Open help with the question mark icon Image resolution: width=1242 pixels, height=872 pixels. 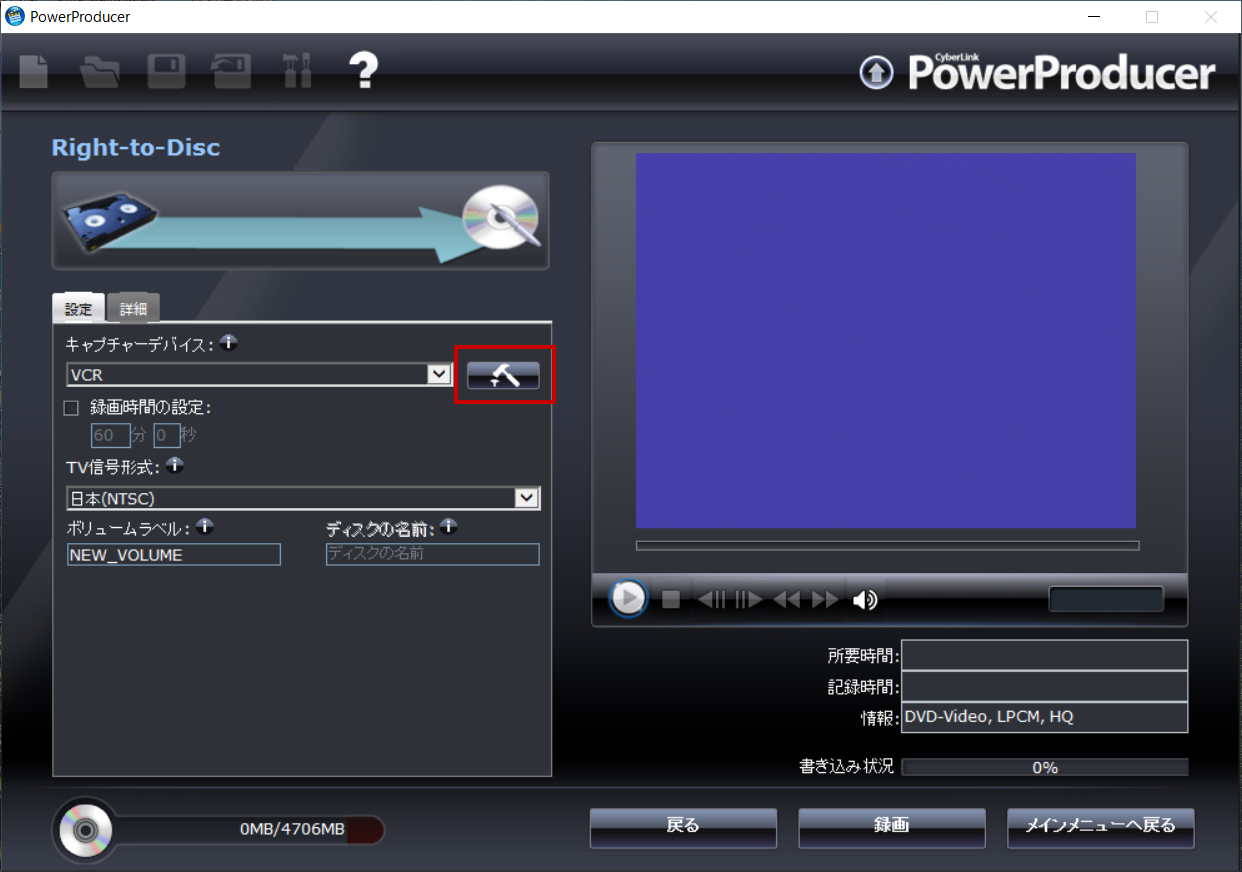click(363, 71)
